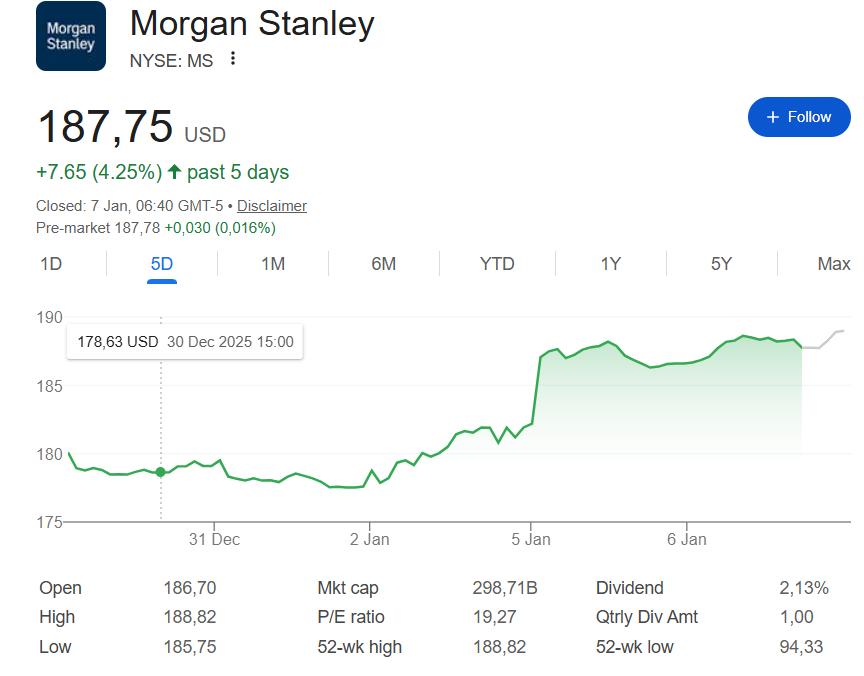
Task: Click the Mkt cap value 298,71B
Action: (504, 588)
